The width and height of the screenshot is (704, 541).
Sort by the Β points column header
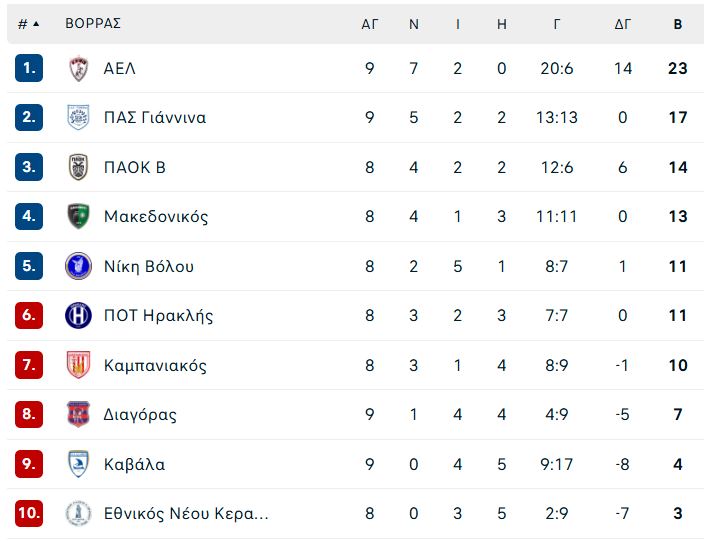pyautogui.click(x=678, y=24)
